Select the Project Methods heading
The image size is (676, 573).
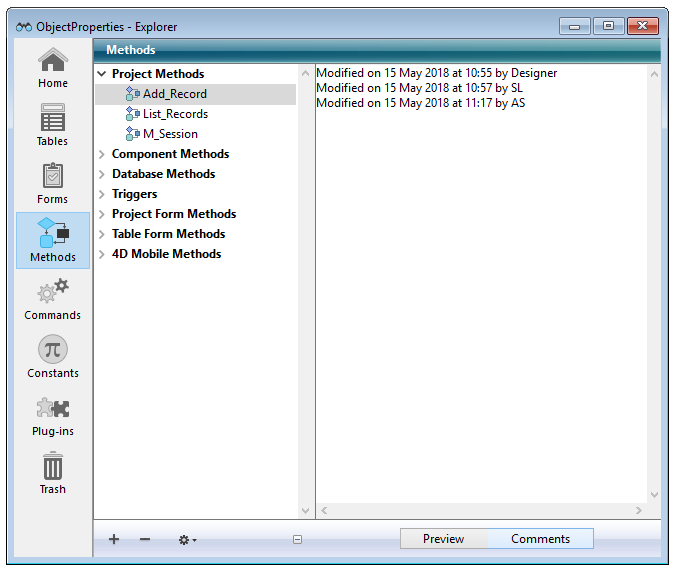pos(158,74)
